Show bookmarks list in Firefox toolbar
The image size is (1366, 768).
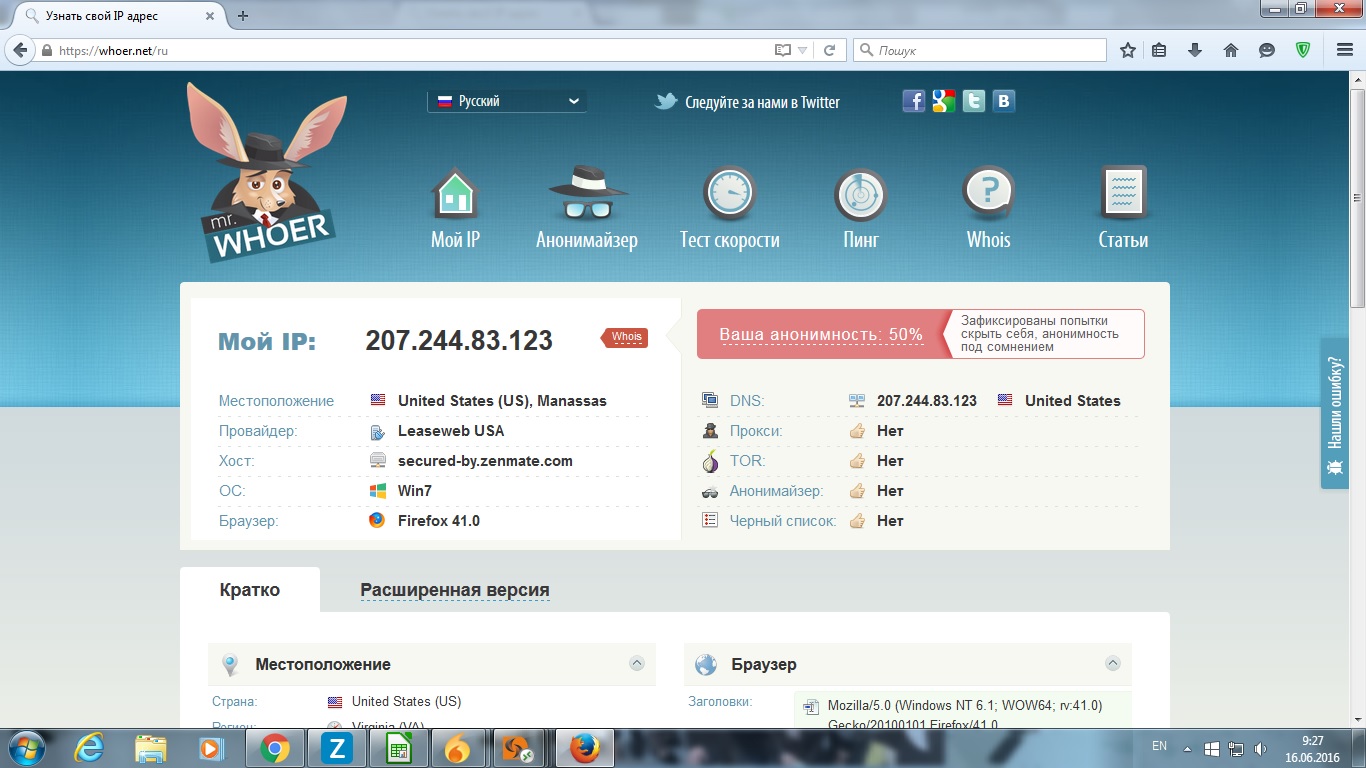pos(1160,50)
